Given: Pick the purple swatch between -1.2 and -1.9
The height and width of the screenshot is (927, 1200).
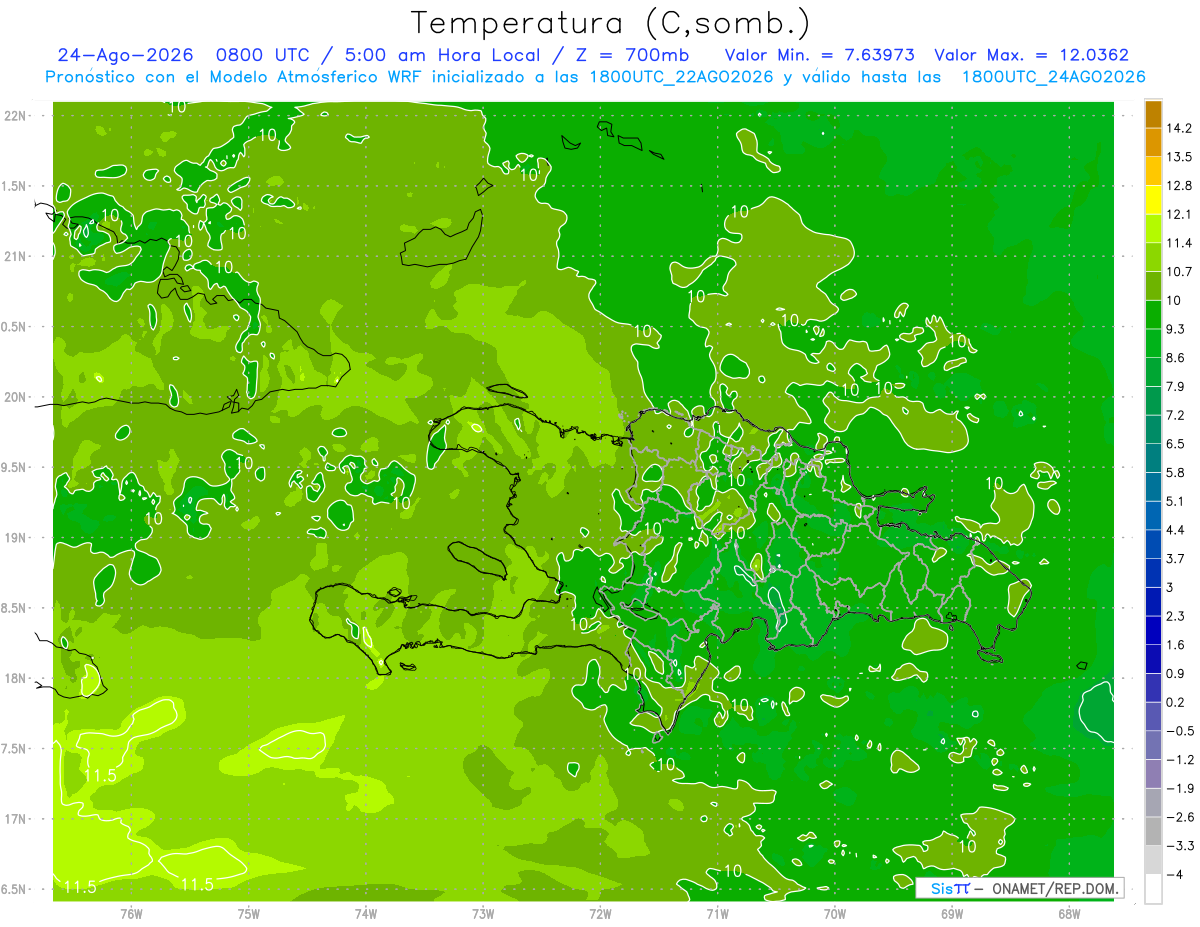Looking at the screenshot, I should pyautogui.click(x=1154, y=774).
